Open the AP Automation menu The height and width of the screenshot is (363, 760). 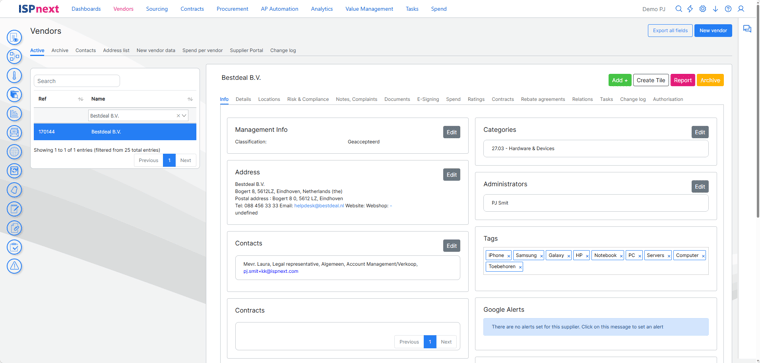279,9
